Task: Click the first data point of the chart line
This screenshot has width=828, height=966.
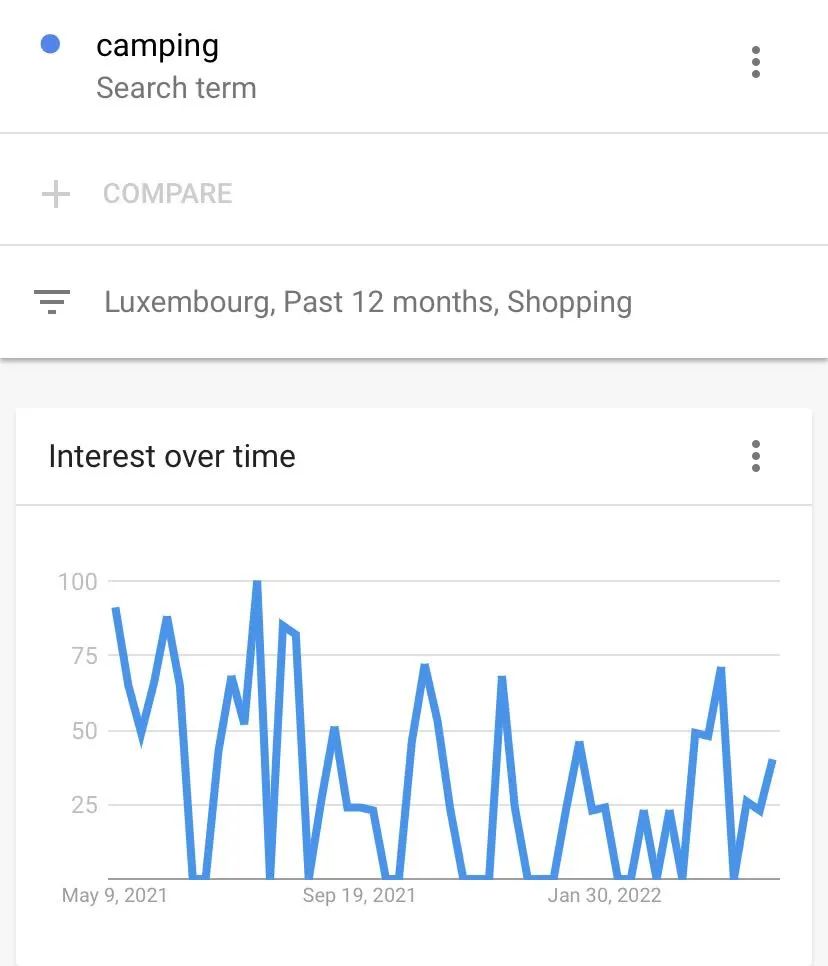Action: point(115,609)
